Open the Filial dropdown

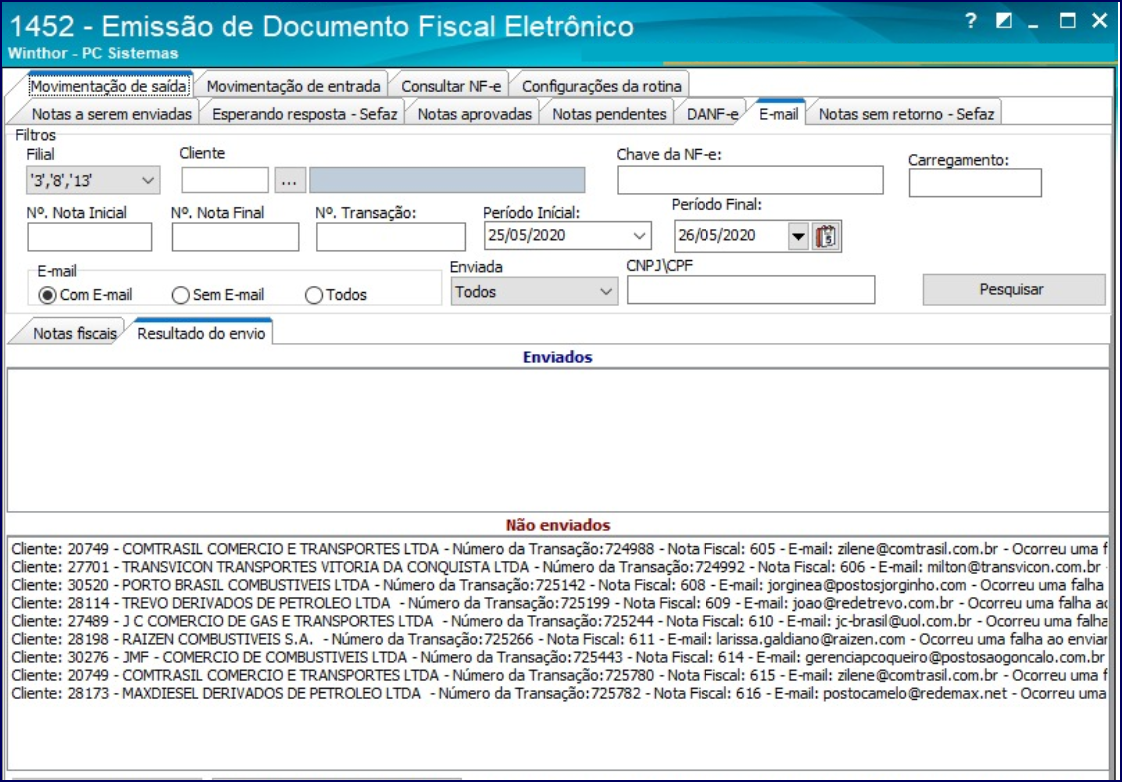point(147,180)
